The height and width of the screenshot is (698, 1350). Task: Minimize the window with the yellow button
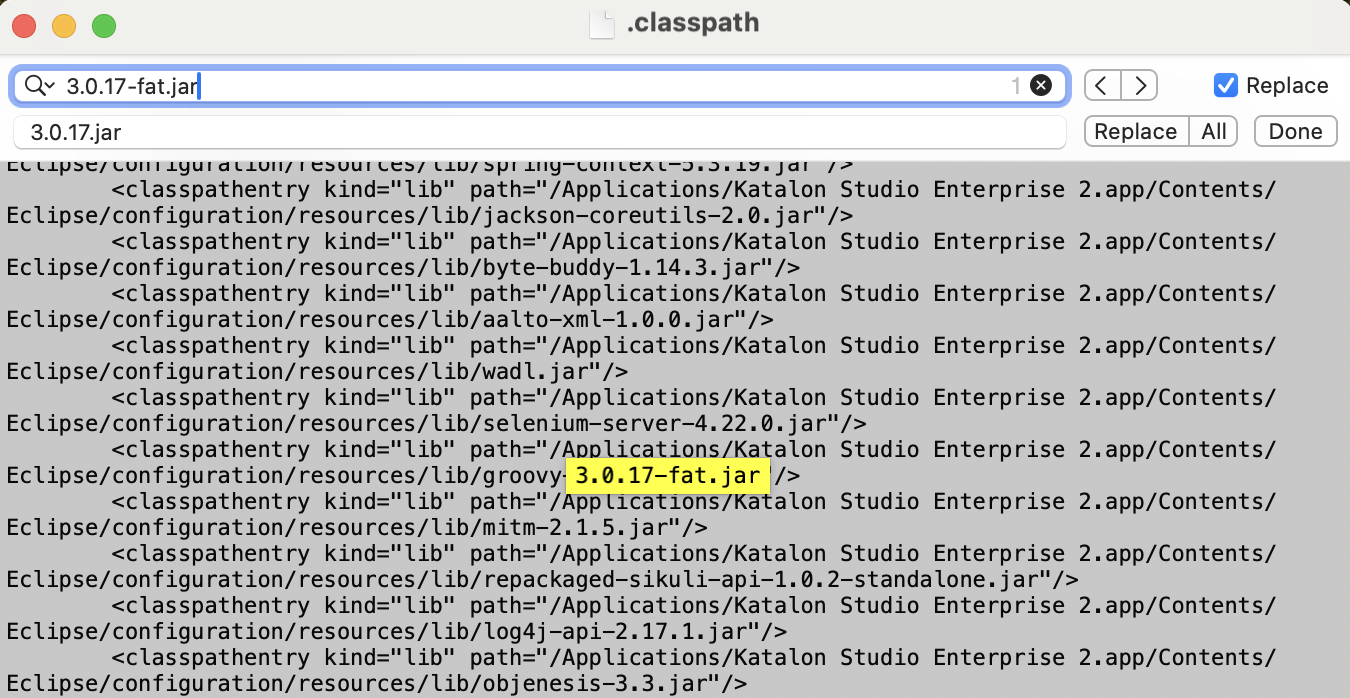pyautogui.click(x=64, y=26)
